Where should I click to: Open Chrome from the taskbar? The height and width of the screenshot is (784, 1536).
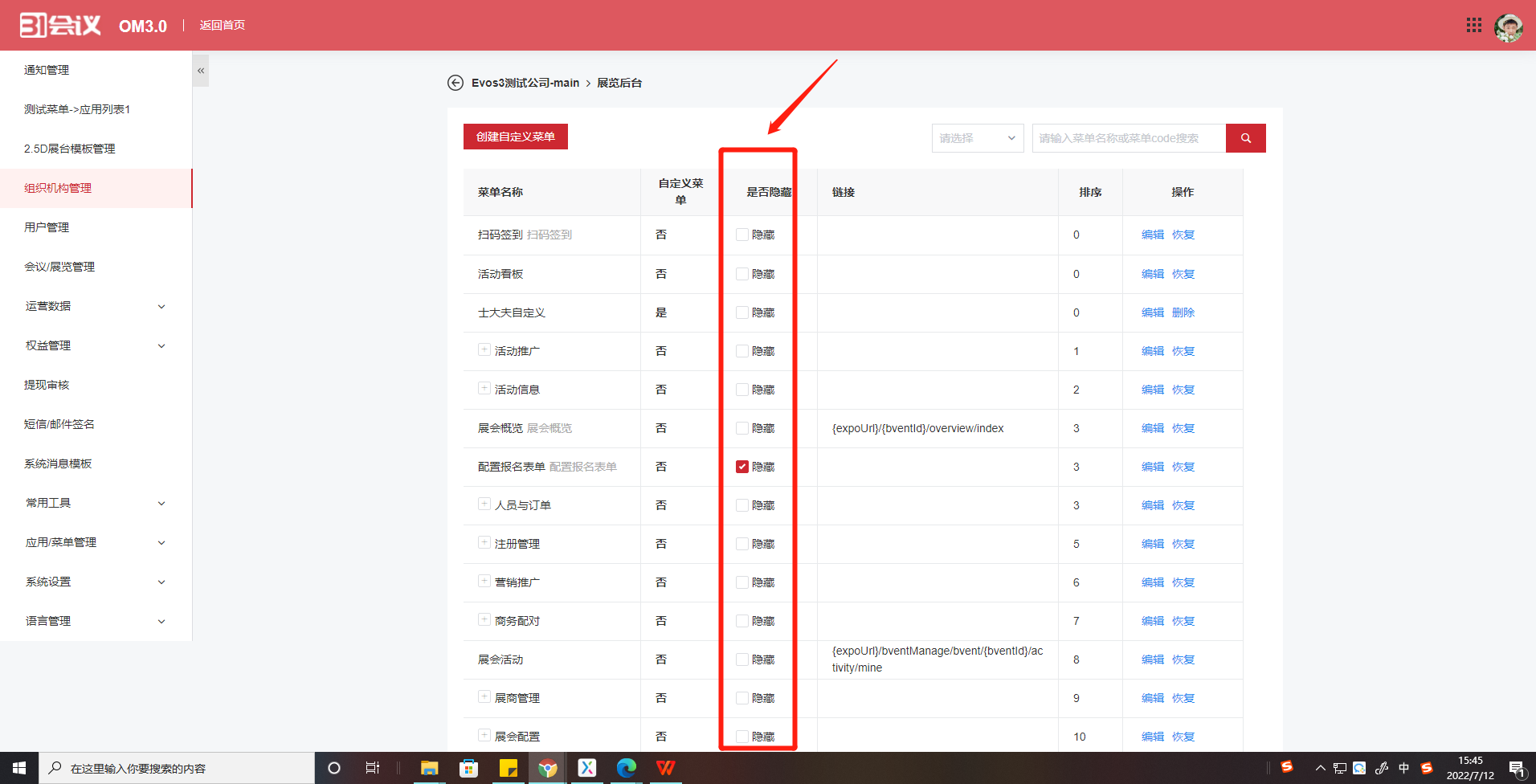[548, 768]
